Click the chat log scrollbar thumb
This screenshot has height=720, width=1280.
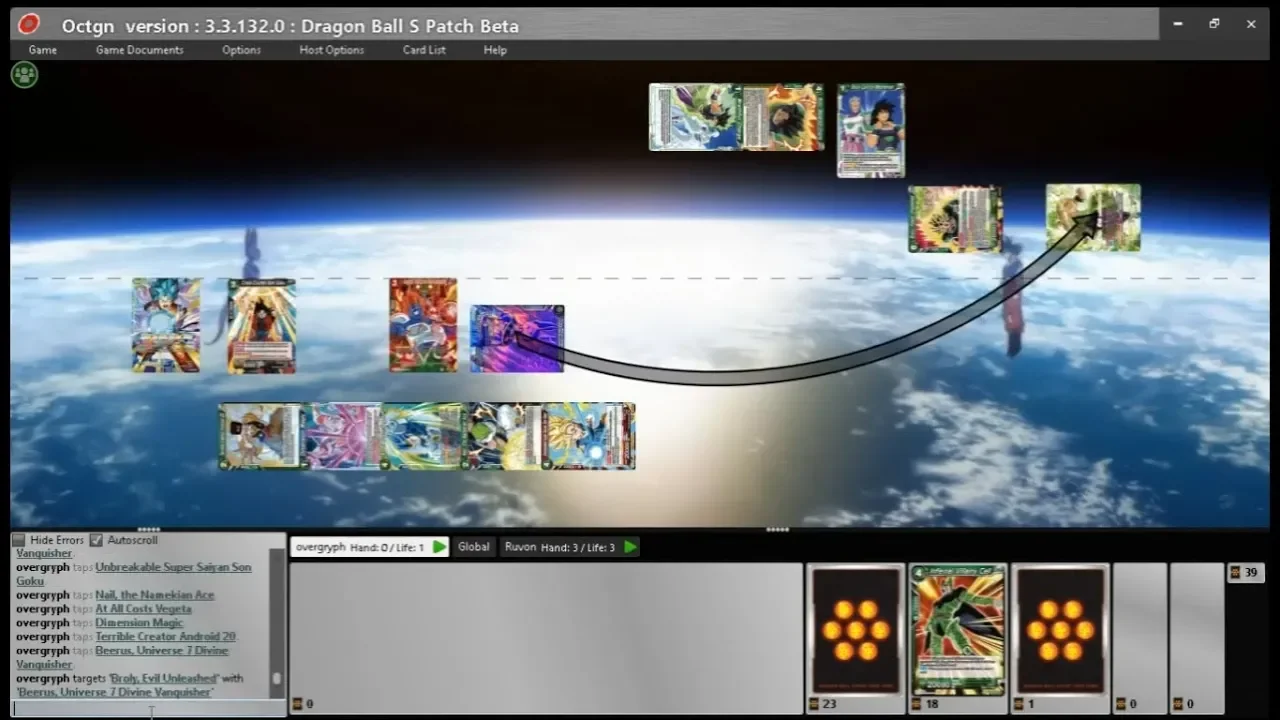(x=277, y=678)
